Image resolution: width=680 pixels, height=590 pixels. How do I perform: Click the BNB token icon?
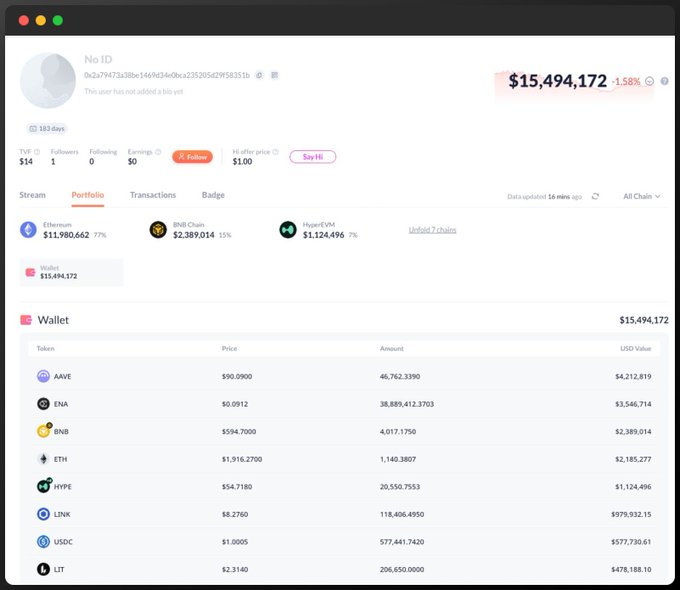pyautogui.click(x=43, y=431)
